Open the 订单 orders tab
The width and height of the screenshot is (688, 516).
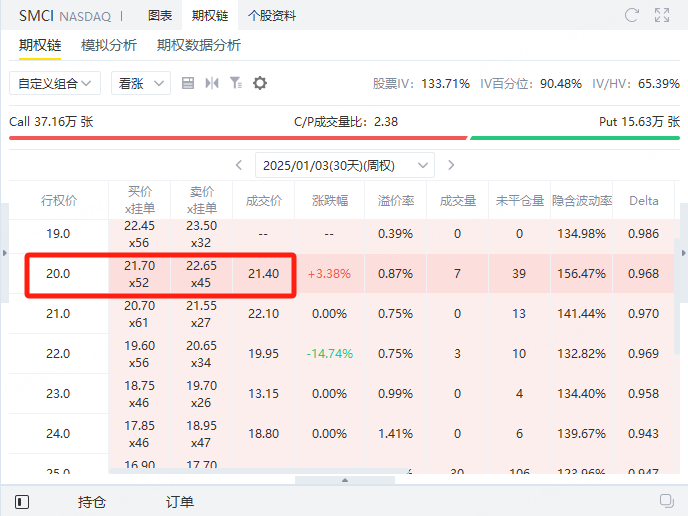[179, 502]
